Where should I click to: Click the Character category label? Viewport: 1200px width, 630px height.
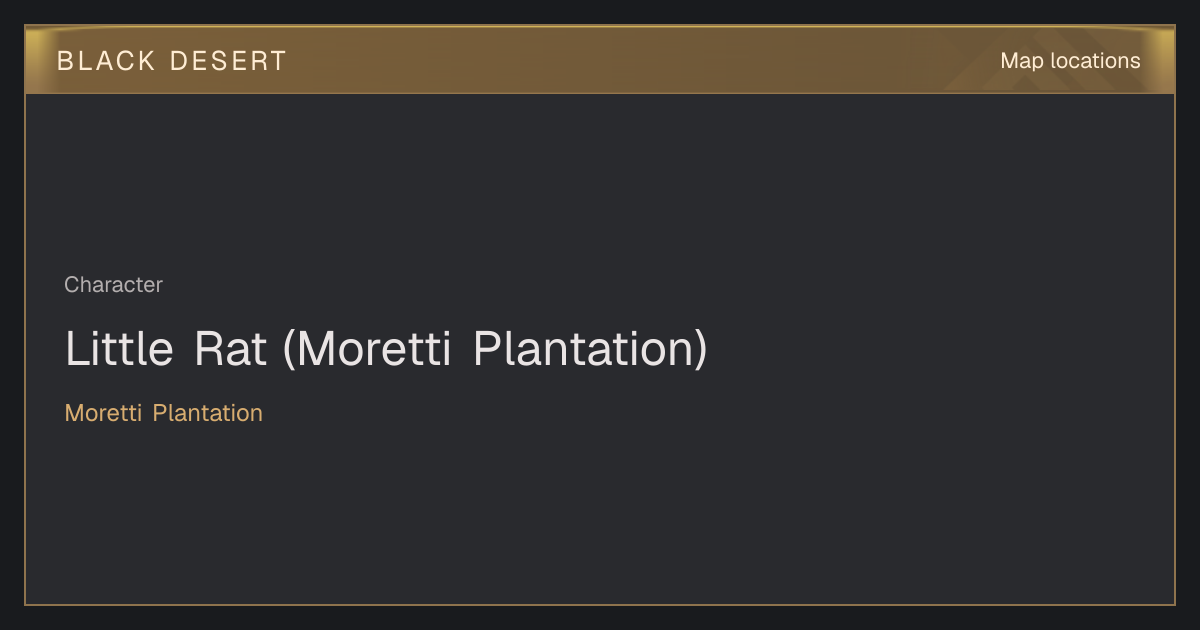pos(113,285)
